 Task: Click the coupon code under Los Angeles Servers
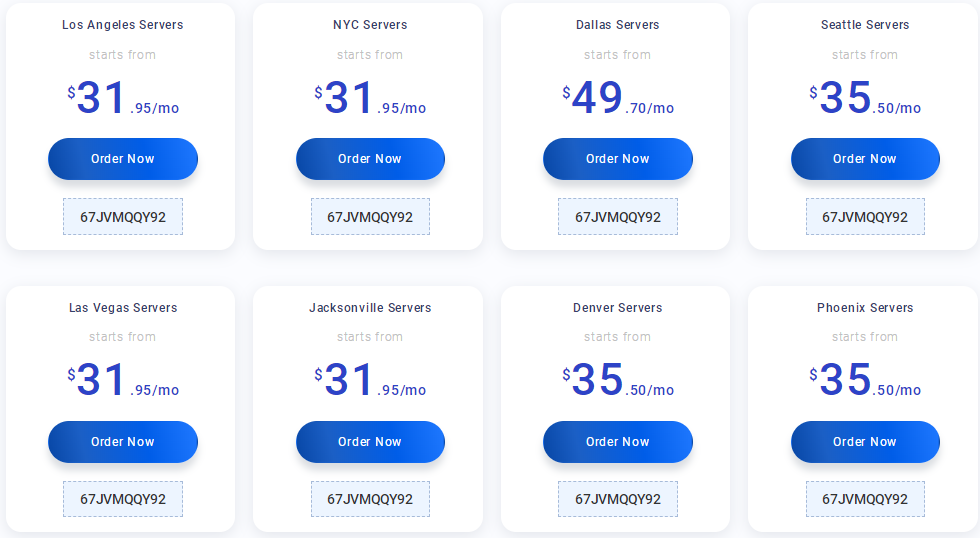click(123, 217)
